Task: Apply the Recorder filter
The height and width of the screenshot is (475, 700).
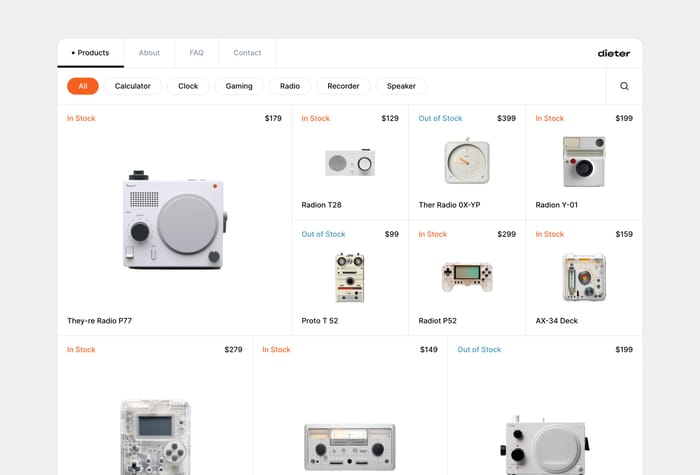Action: (343, 86)
